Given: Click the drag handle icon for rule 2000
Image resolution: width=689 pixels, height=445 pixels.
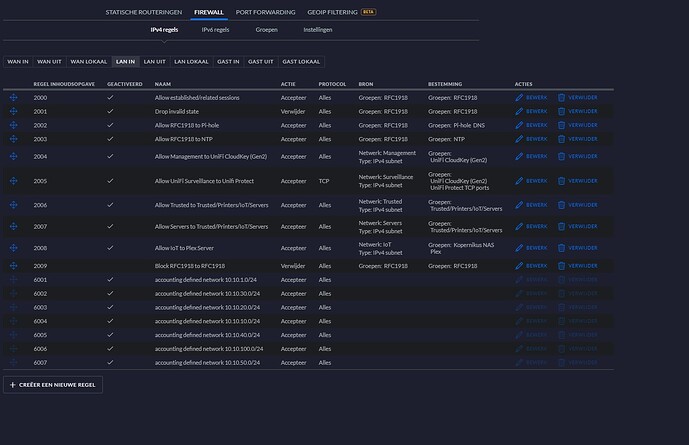Looking at the screenshot, I should (13, 98).
